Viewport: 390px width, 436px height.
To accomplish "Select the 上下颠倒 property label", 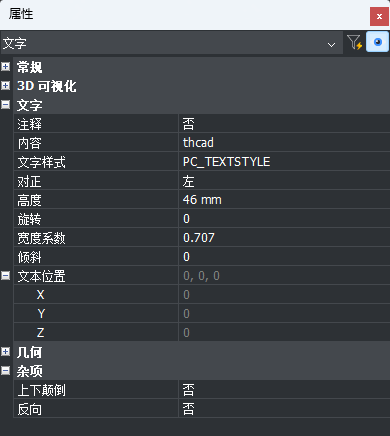I will (42, 390).
